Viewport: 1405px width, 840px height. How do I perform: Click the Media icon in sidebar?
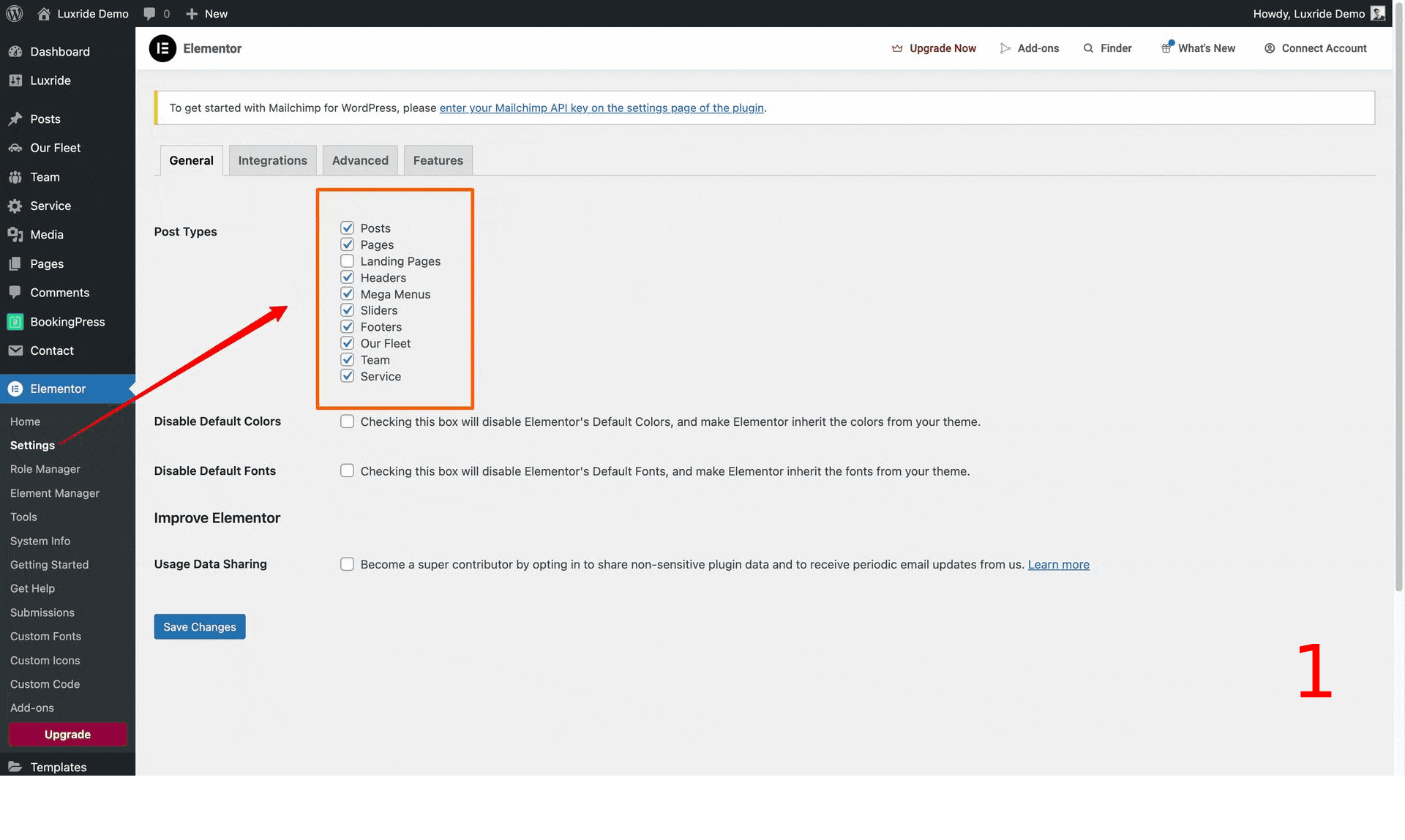(15, 235)
